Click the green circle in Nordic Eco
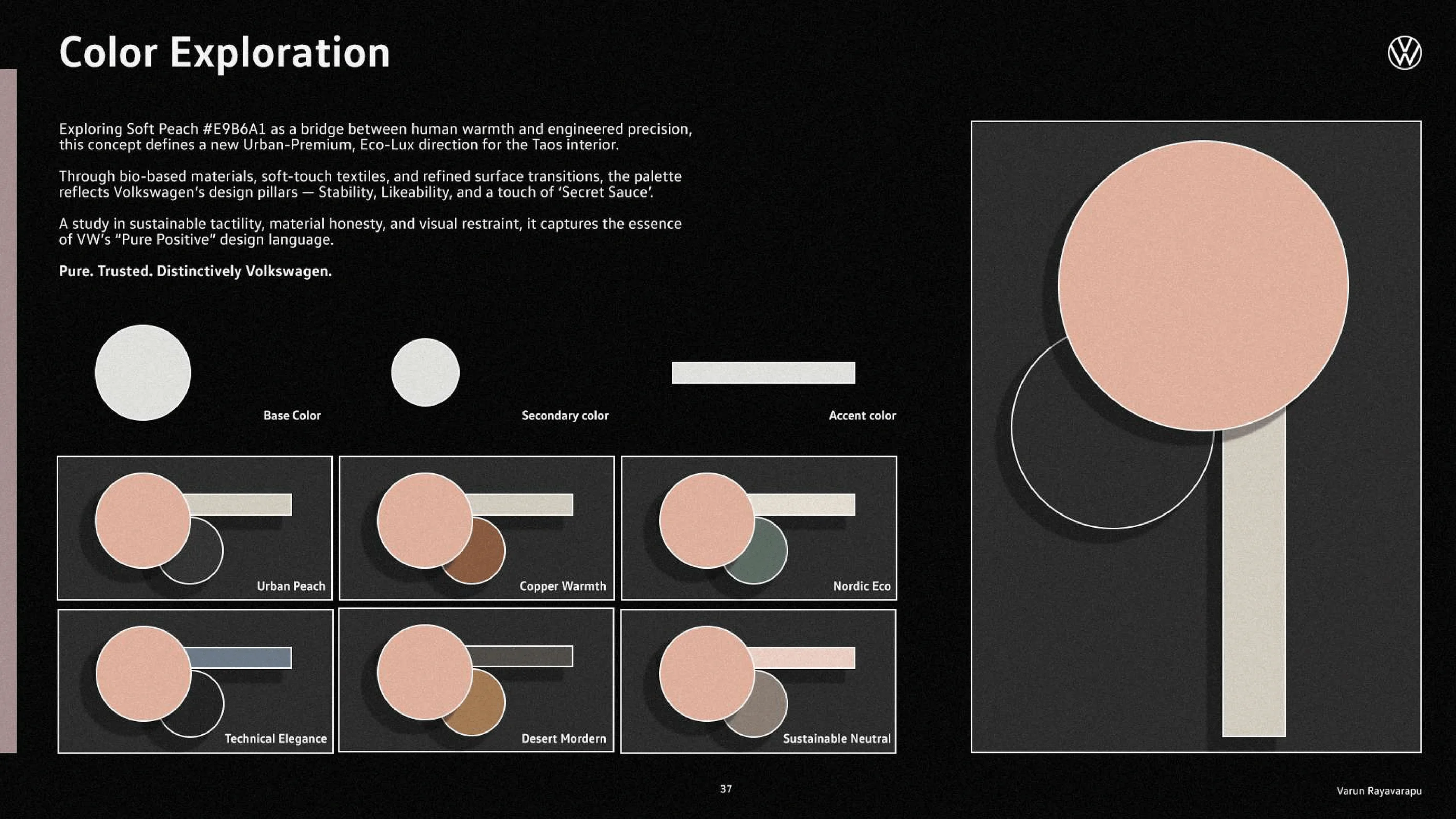1456x819 pixels. 766,557
